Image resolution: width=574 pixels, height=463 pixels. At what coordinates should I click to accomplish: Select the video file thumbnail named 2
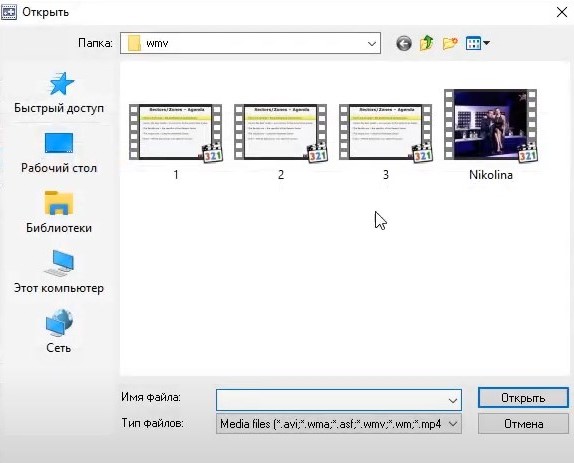pos(281,133)
